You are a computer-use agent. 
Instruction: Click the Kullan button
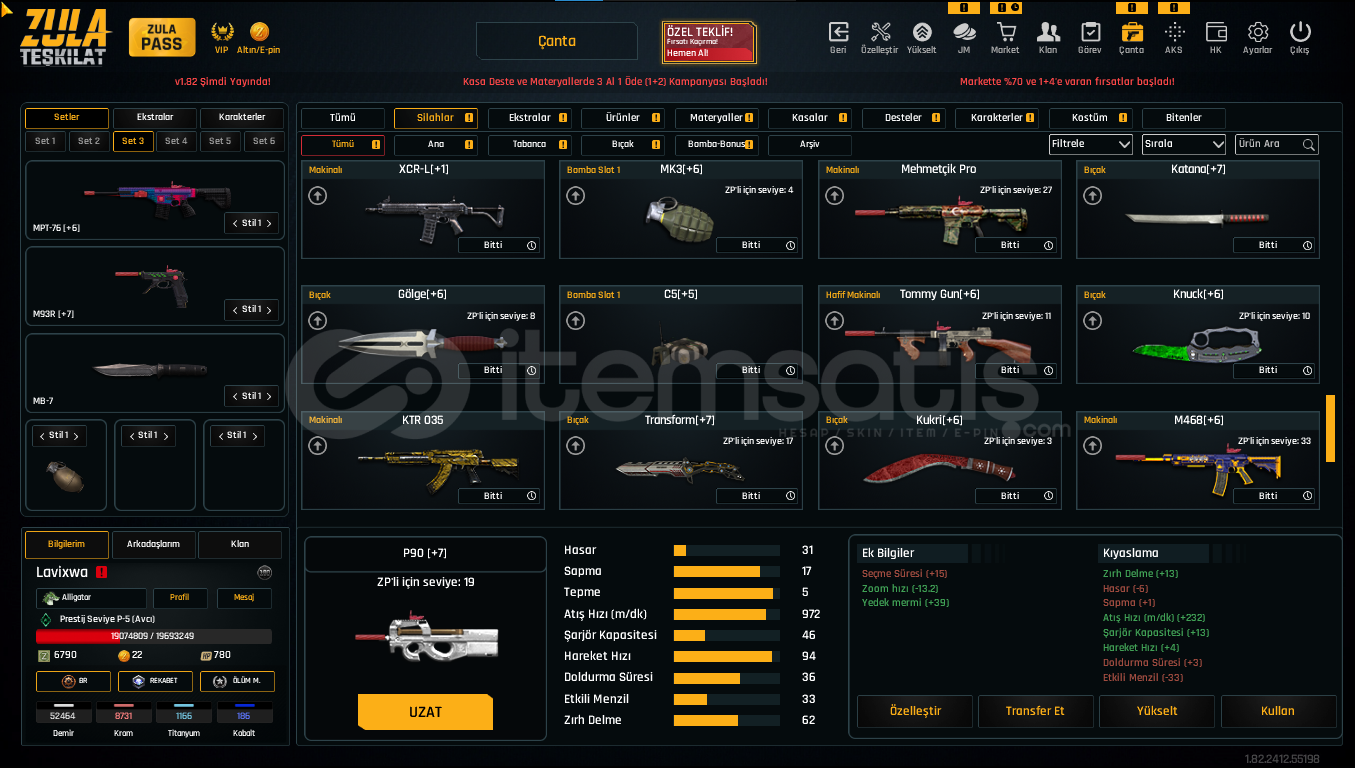(x=1277, y=711)
